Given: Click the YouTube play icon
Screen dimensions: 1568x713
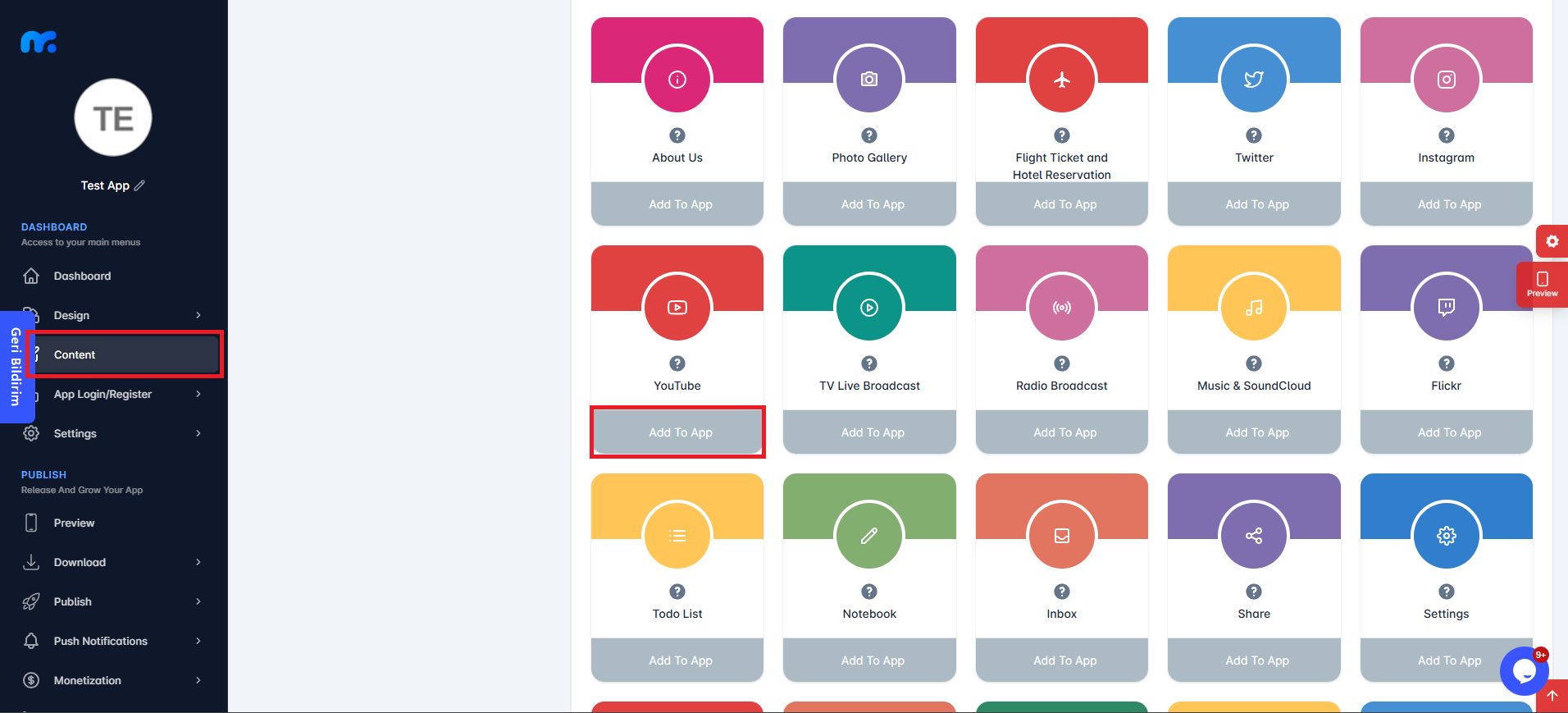Looking at the screenshot, I should [x=677, y=308].
